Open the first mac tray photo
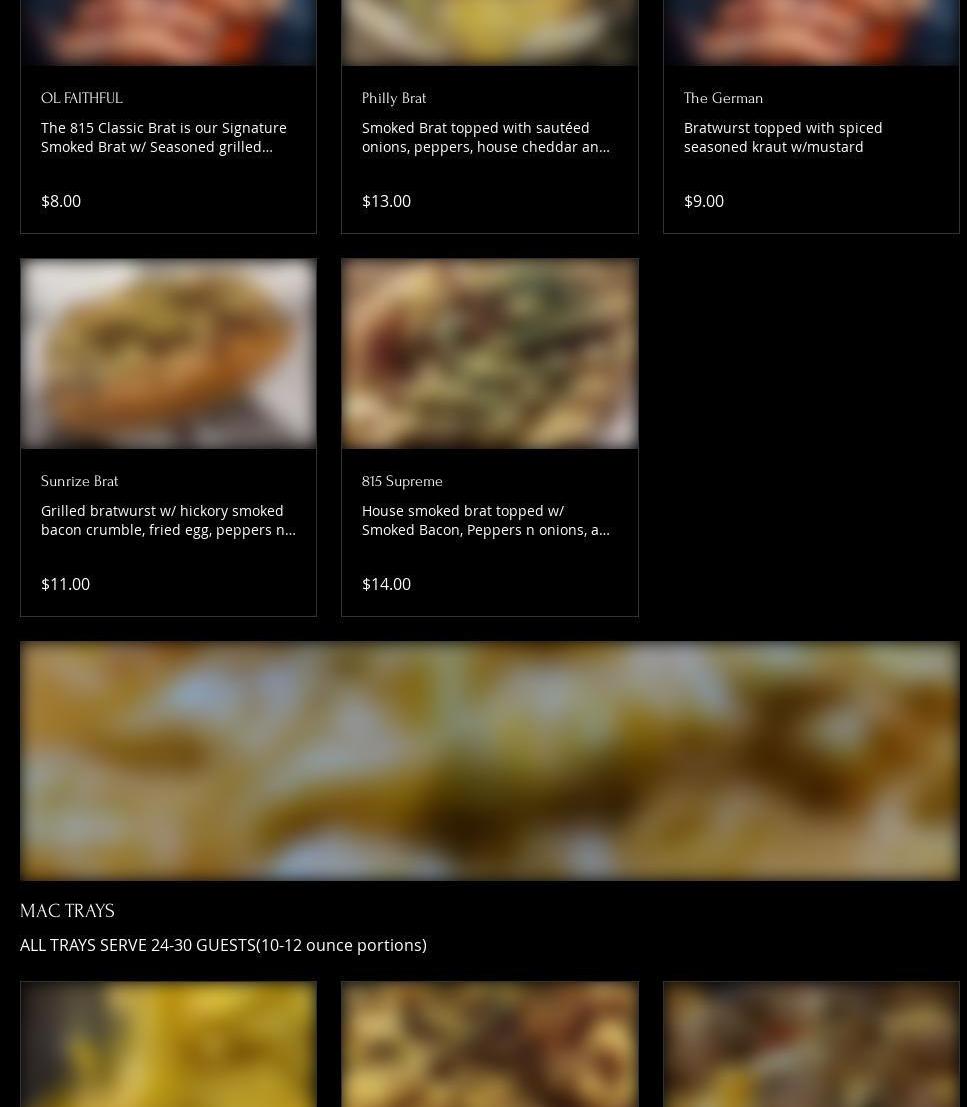Image resolution: width=967 pixels, height=1107 pixels. 168,1044
